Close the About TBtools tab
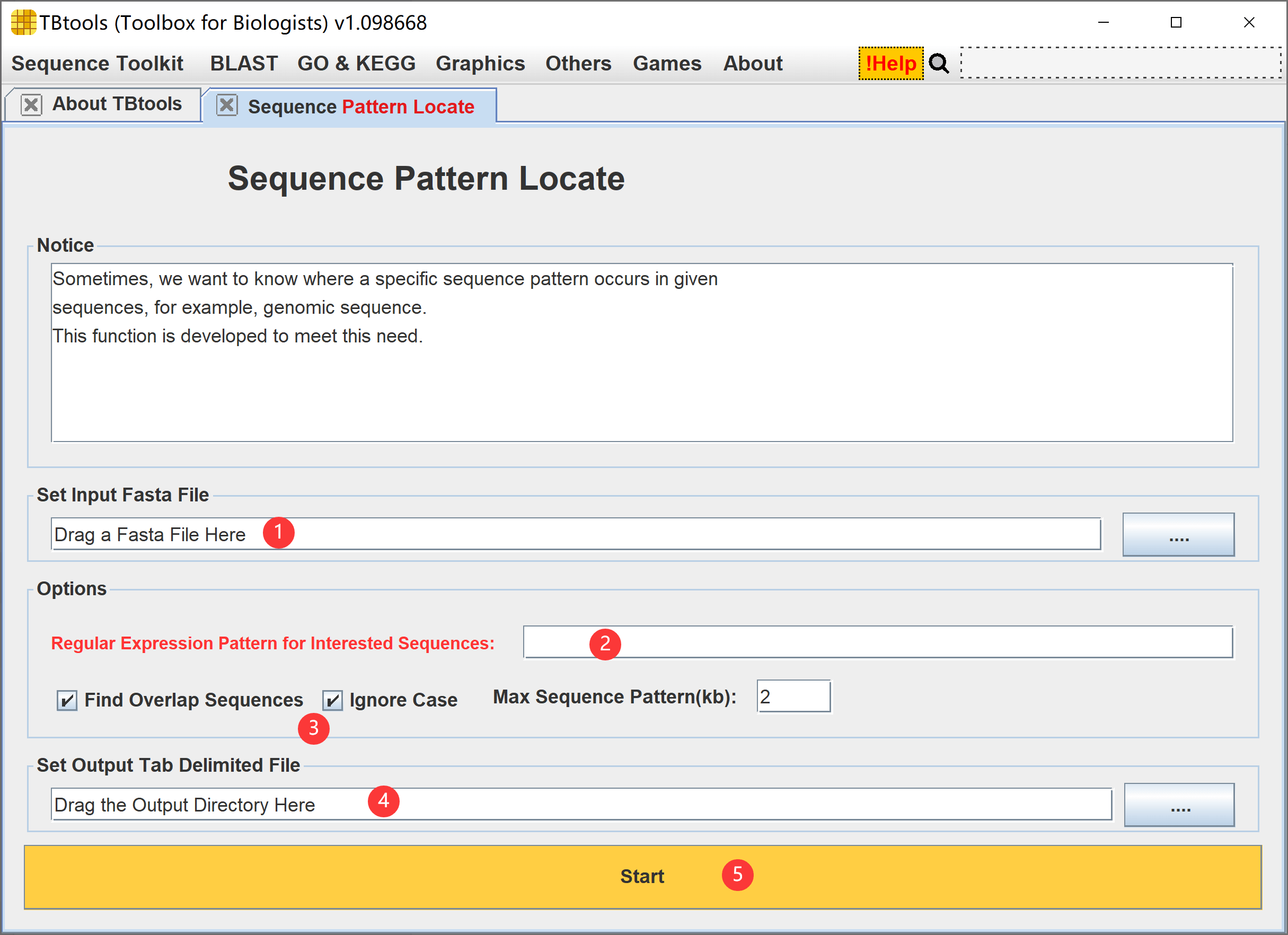 click(x=31, y=104)
